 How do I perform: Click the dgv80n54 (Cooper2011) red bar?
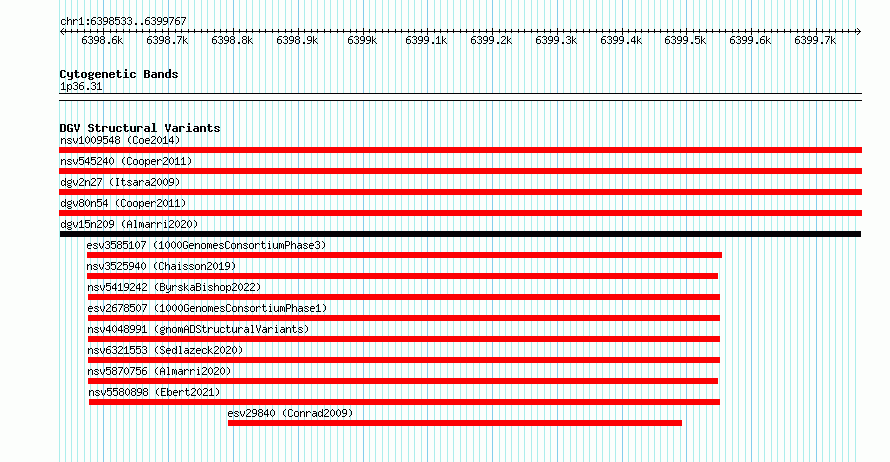[x=460, y=213]
